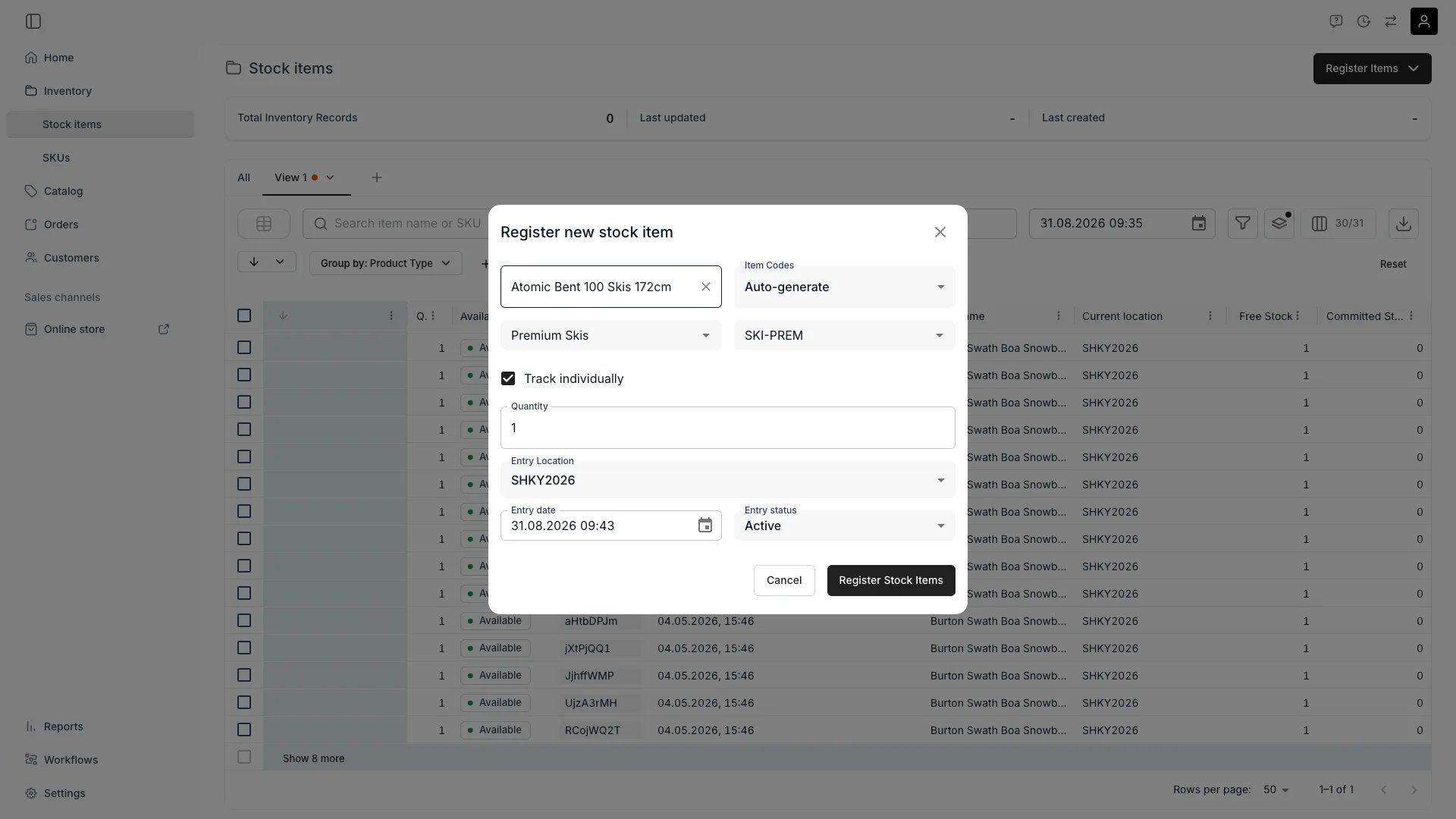Viewport: 1456px width, 819px height.
Task: Open Reports in the sidebar
Action: coord(63,726)
